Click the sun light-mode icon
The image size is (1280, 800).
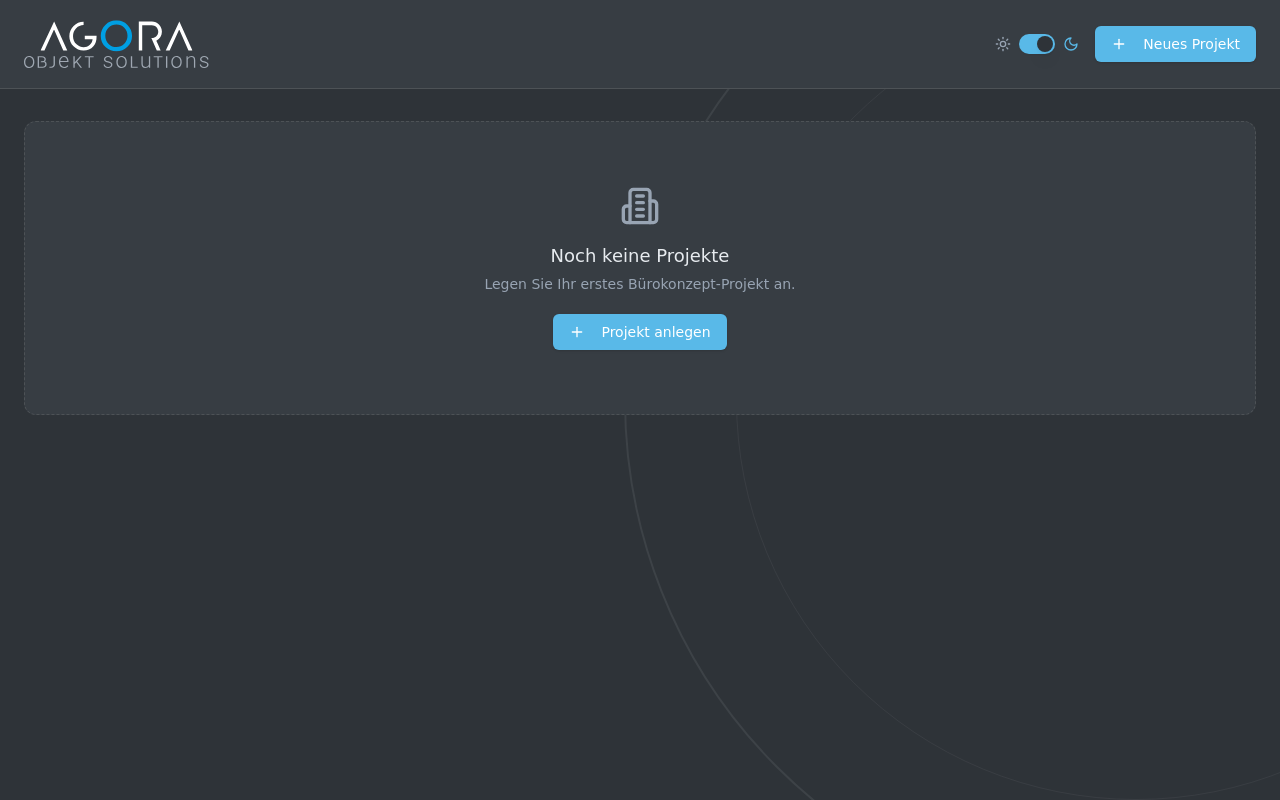pyautogui.click(x=1003, y=44)
